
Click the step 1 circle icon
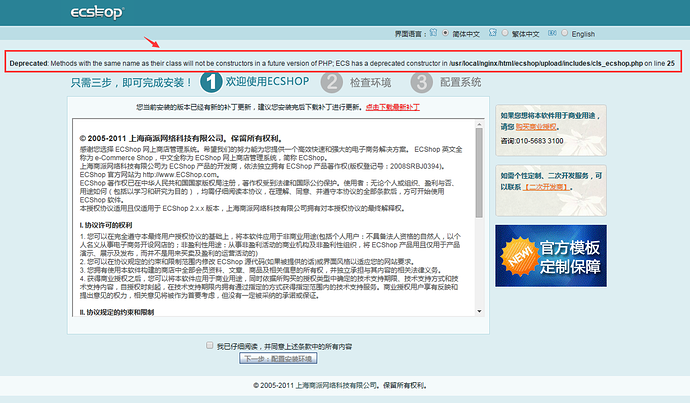click(211, 82)
